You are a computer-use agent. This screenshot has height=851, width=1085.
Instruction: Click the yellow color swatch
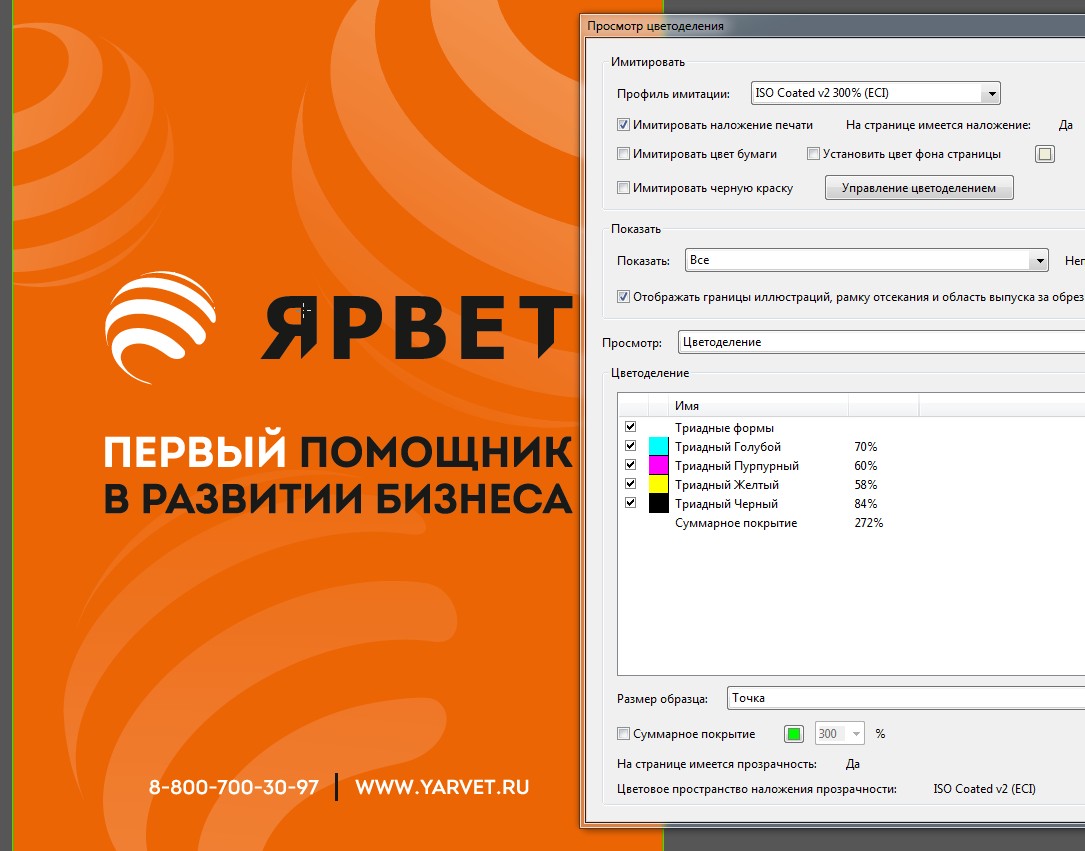tap(658, 484)
